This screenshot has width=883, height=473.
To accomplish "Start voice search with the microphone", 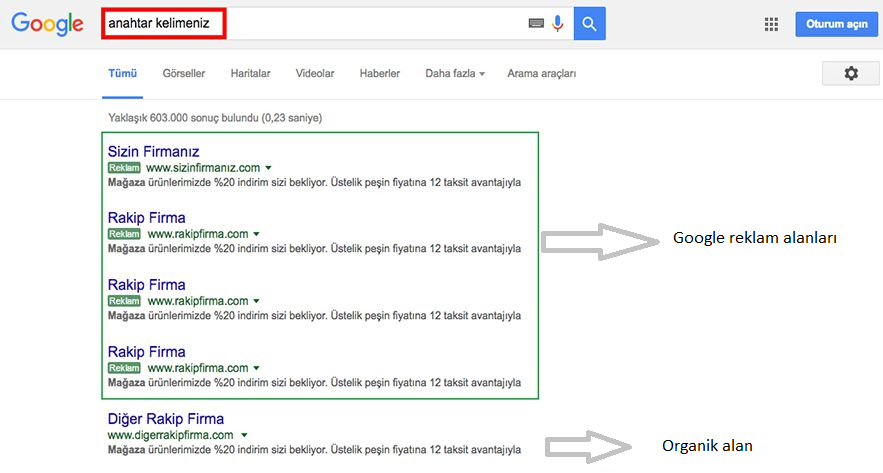I will (558, 24).
